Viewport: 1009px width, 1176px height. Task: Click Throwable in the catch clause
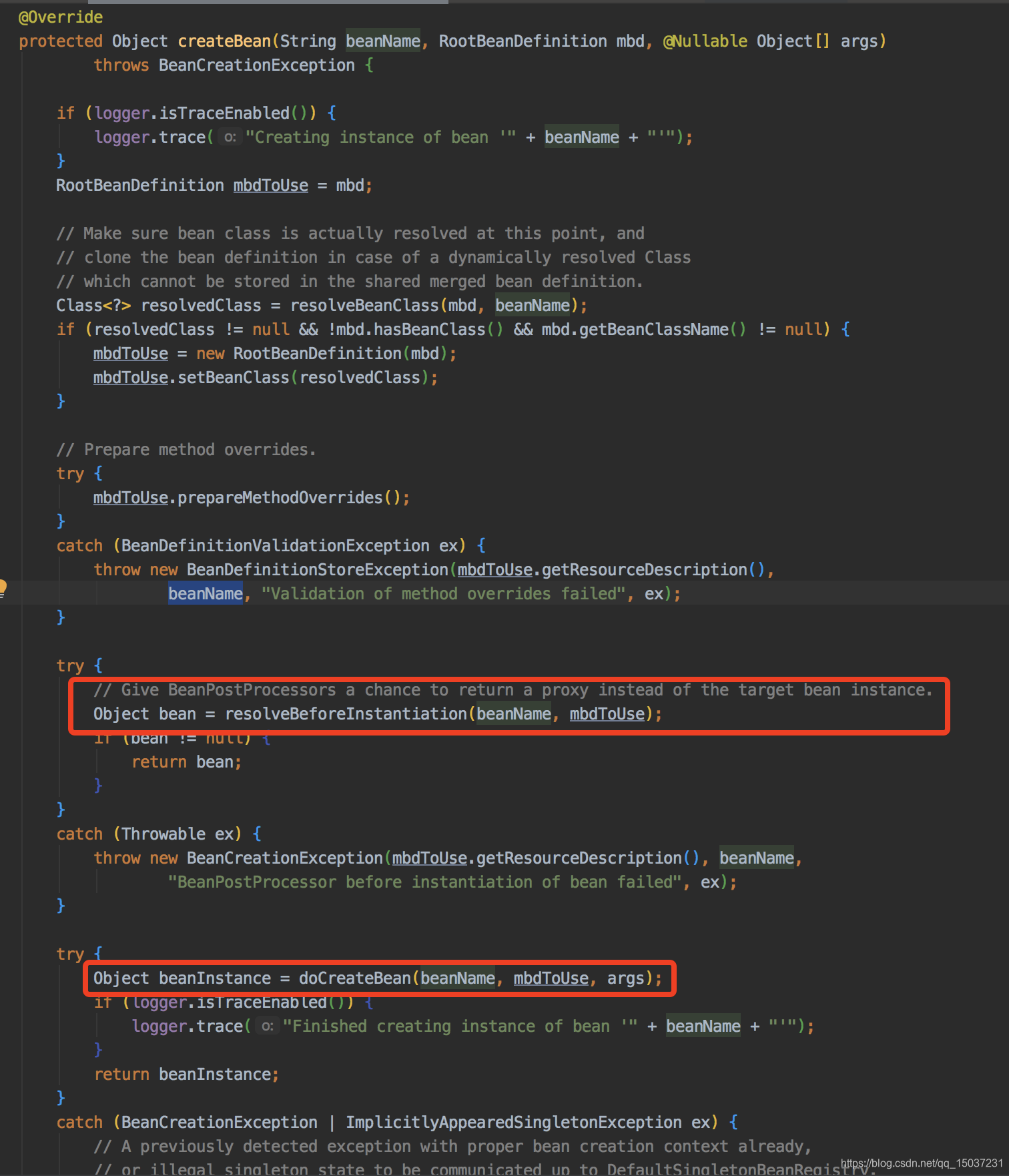click(x=163, y=834)
